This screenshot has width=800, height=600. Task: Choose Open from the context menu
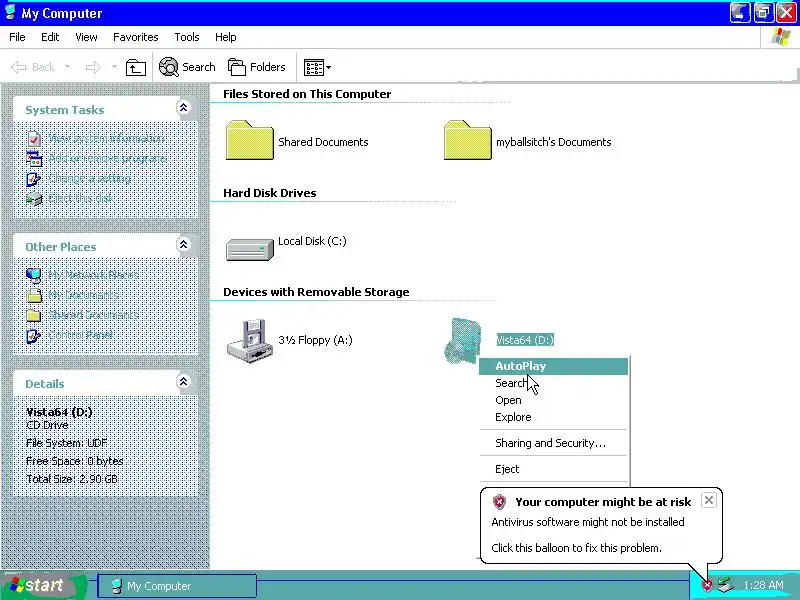(554, 401)
